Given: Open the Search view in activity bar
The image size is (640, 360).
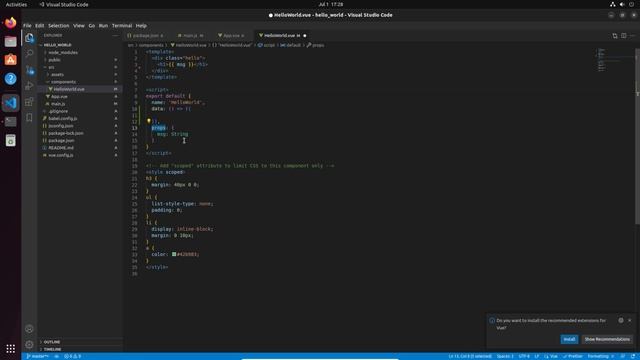Looking at the screenshot, I should tap(29, 53).
